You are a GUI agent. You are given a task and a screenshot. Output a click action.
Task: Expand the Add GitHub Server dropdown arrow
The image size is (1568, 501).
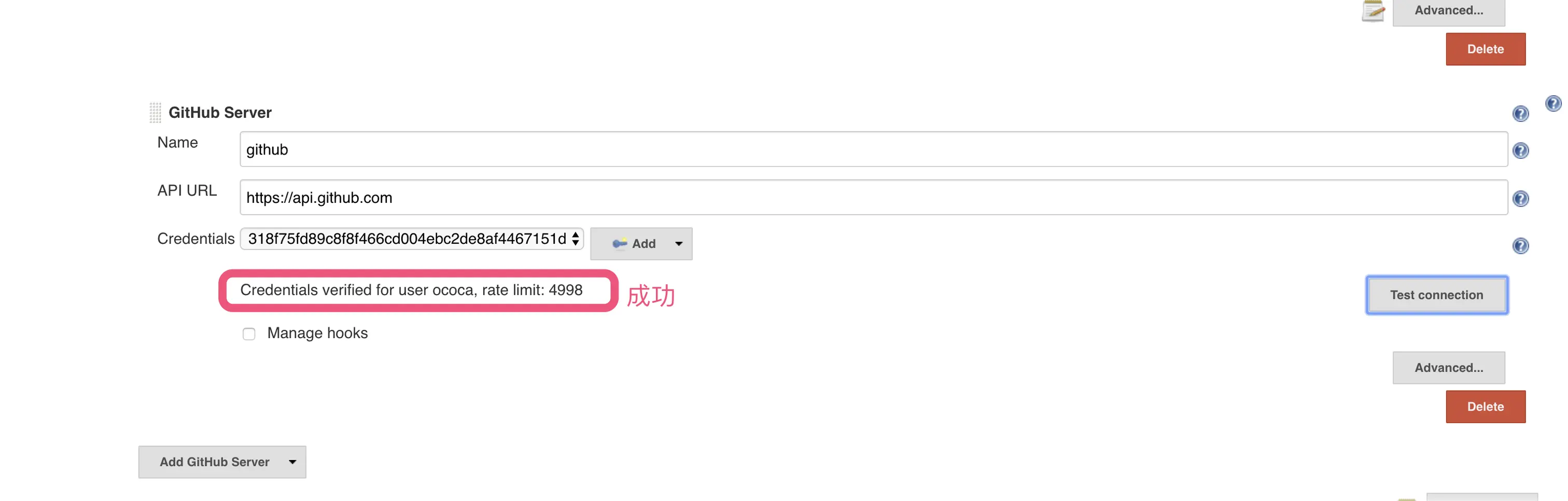click(292, 462)
